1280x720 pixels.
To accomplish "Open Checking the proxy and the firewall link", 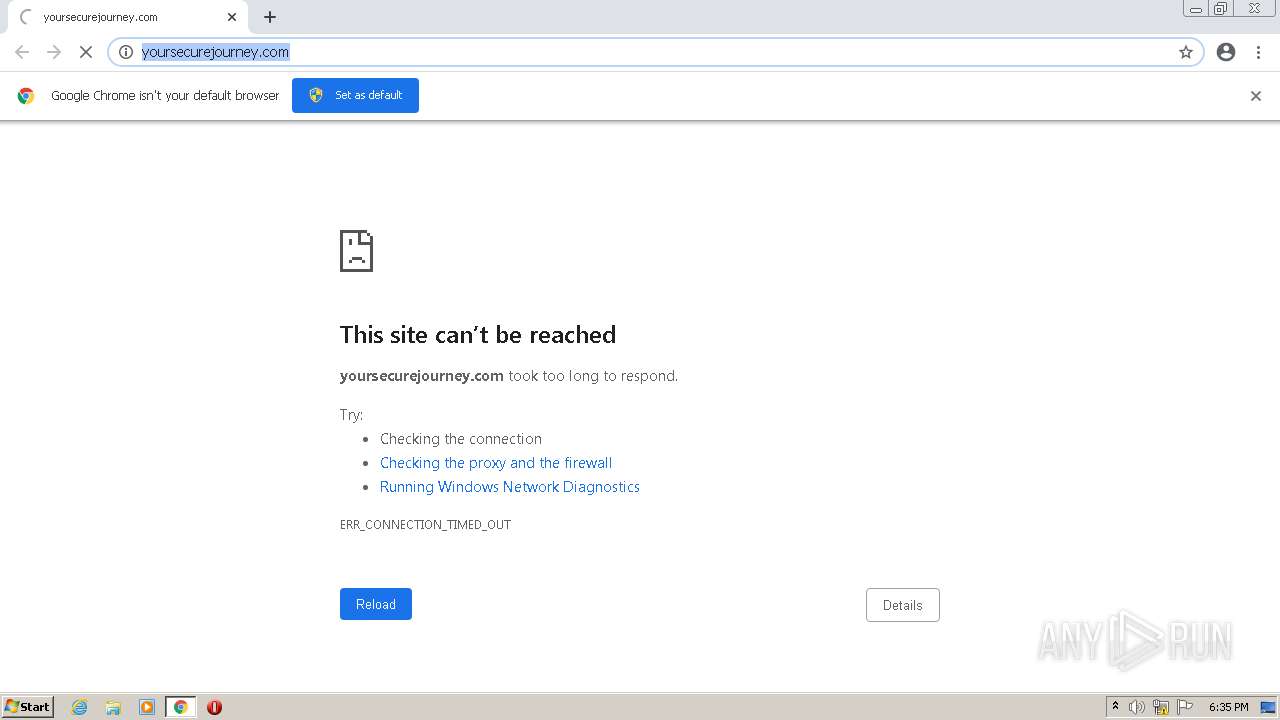I will (496, 463).
